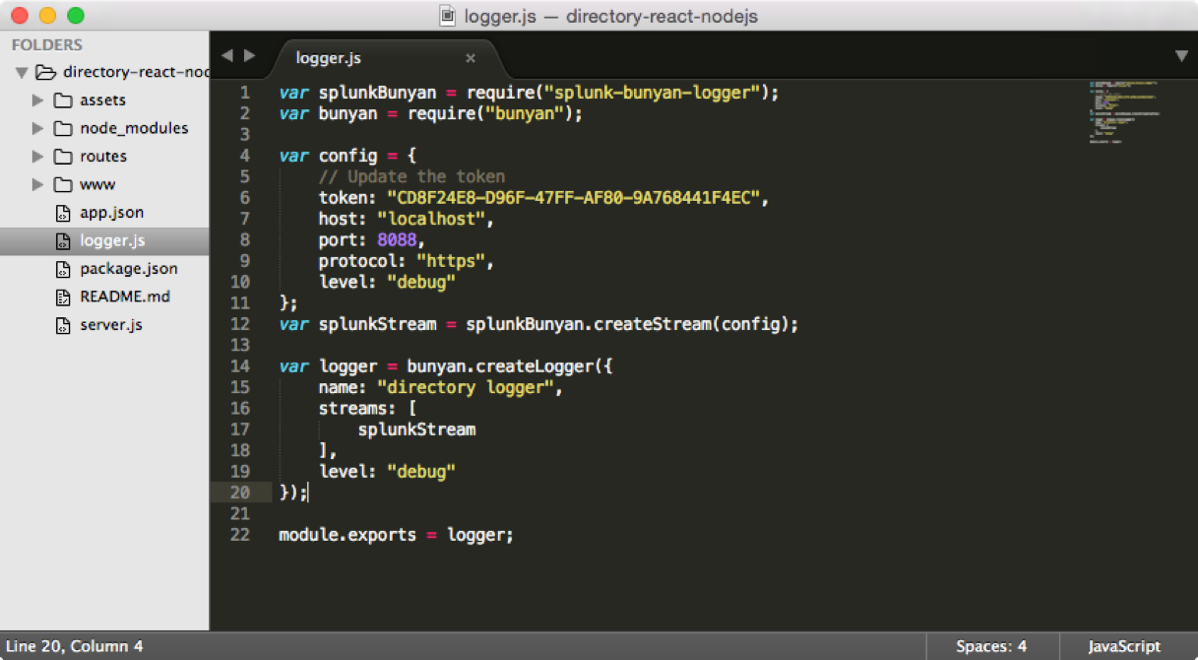Click the token string value on line 6
1198x660 pixels.
573,198
